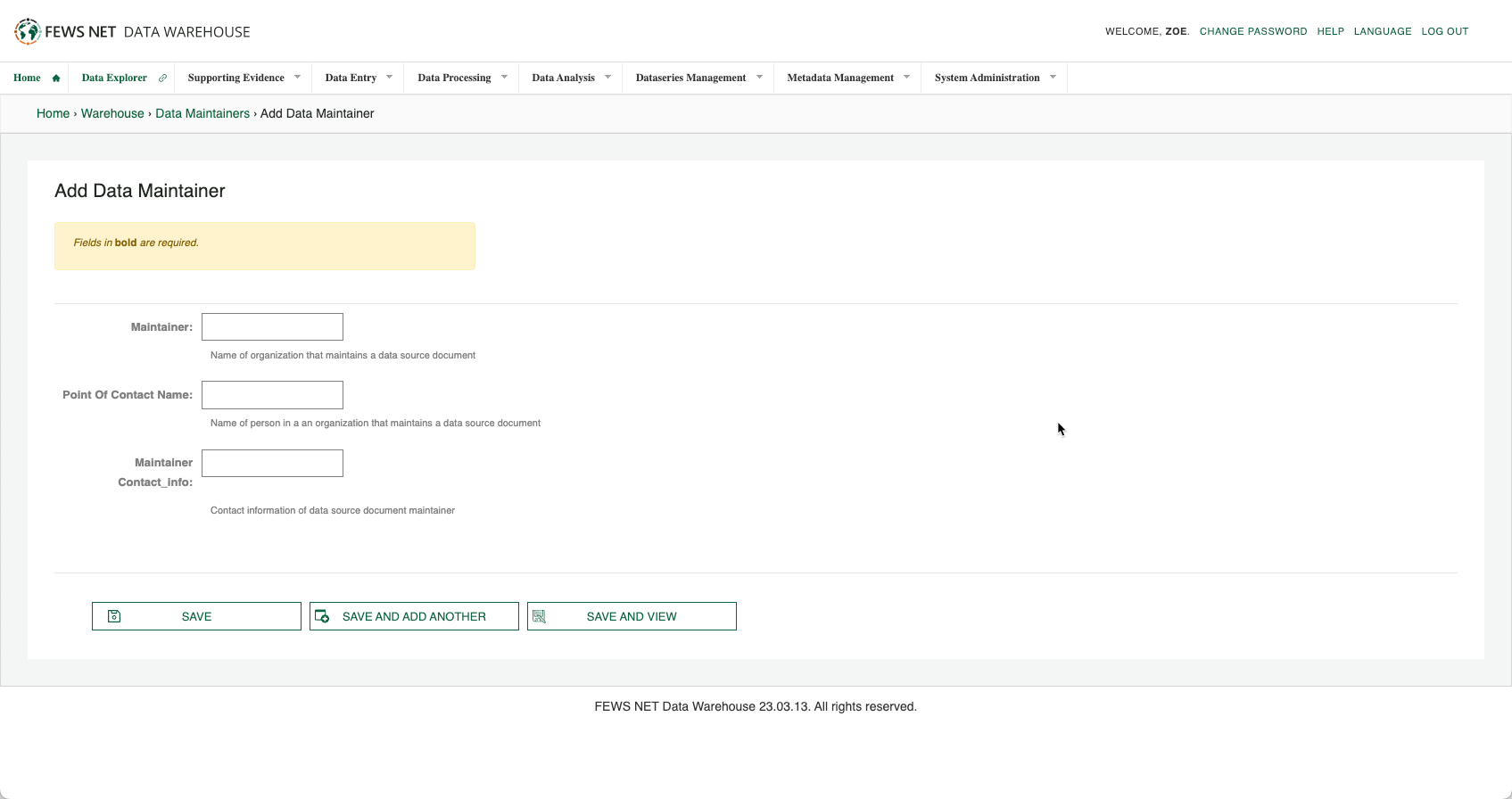The image size is (1512, 799).
Task: Open the Data Processing menu
Action: click(x=454, y=78)
